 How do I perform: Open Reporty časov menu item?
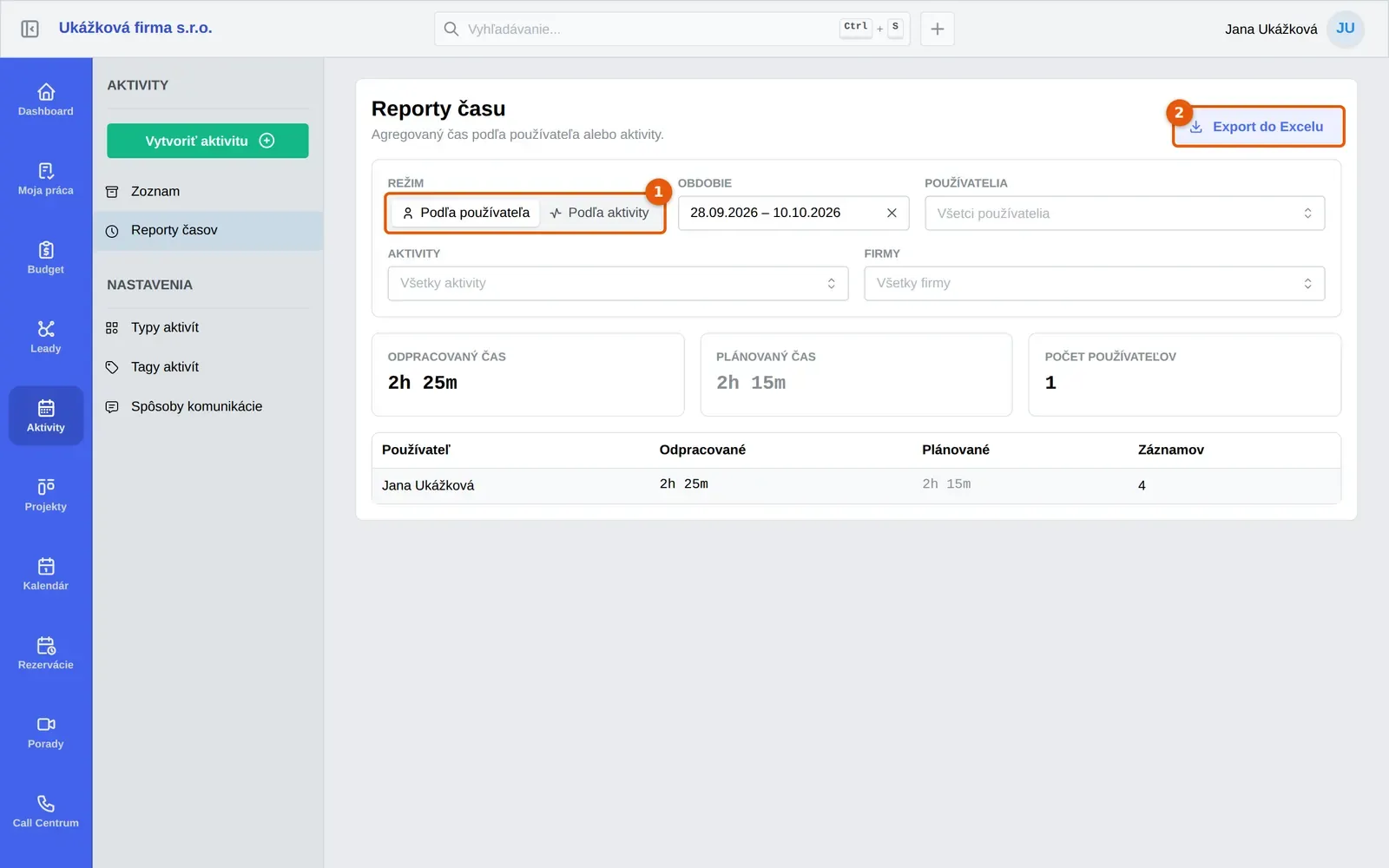click(x=208, y=231)
